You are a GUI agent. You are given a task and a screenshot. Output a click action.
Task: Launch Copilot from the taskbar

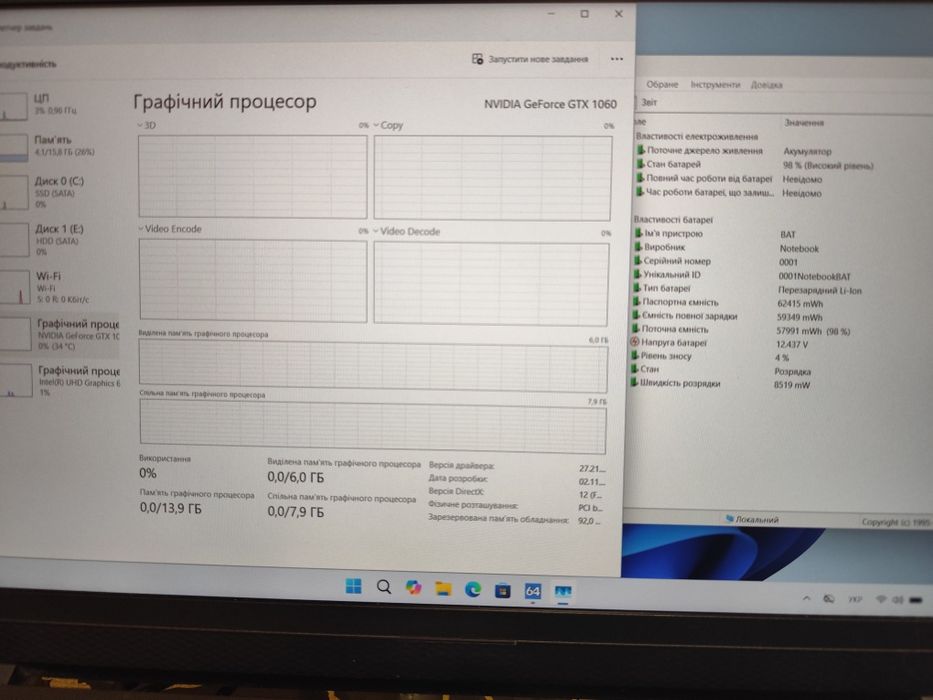(414, 588)
